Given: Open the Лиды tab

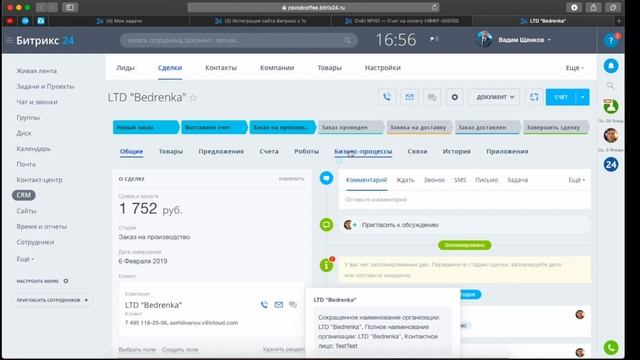Looking at the screenshot, I should [125, 68].
